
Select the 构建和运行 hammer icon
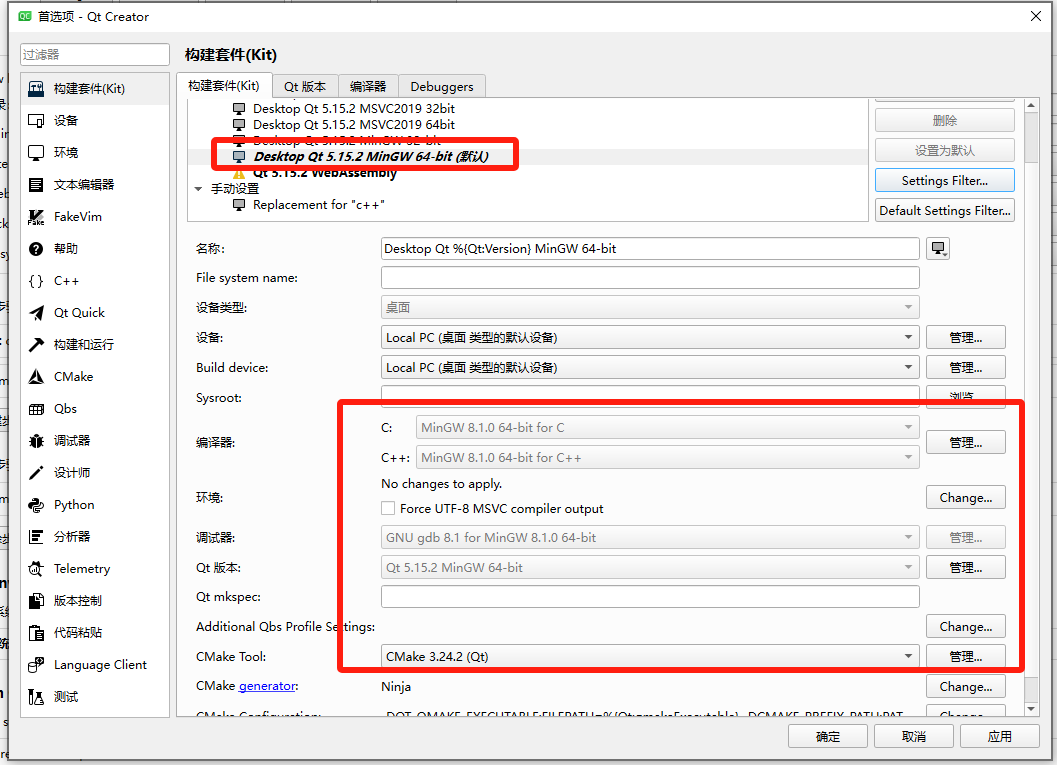pyautogui.click(x=36, y=345)
